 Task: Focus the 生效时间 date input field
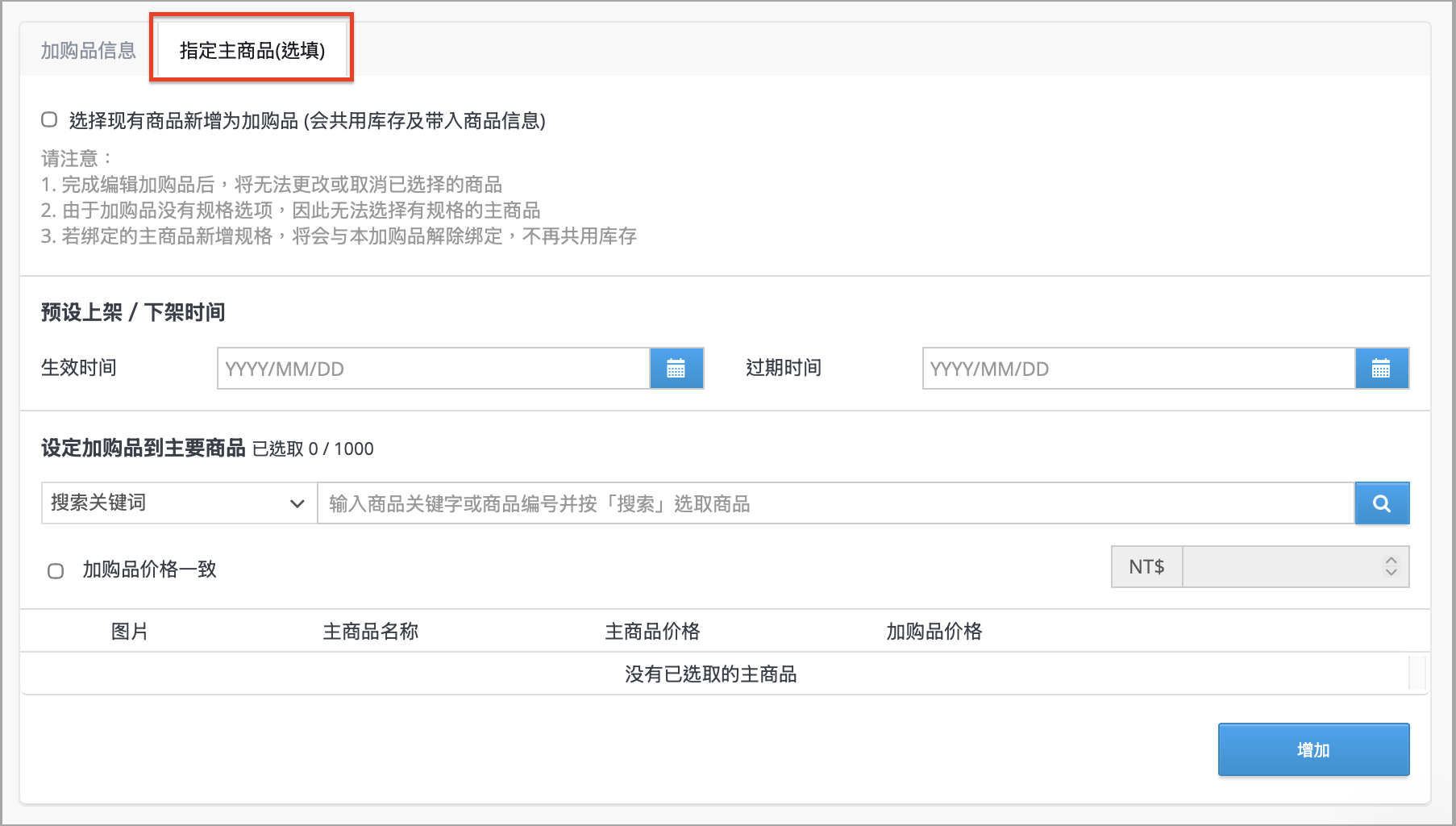point(434,369)
